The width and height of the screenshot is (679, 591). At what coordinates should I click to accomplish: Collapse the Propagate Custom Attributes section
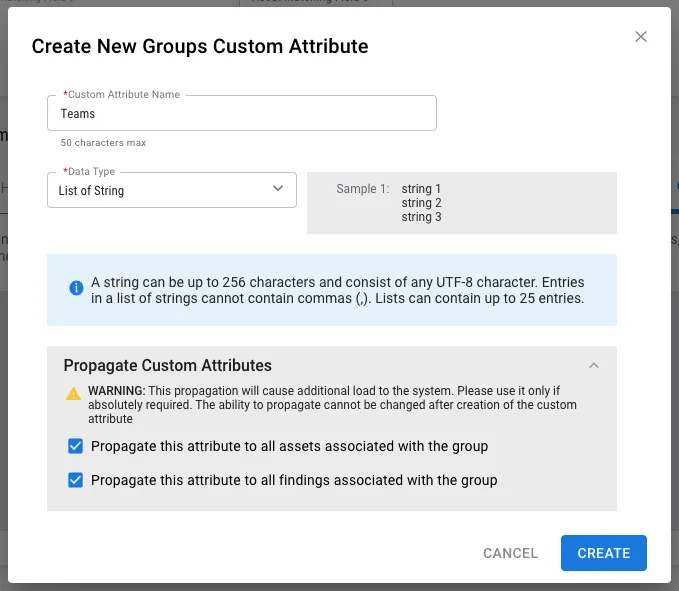594,365
